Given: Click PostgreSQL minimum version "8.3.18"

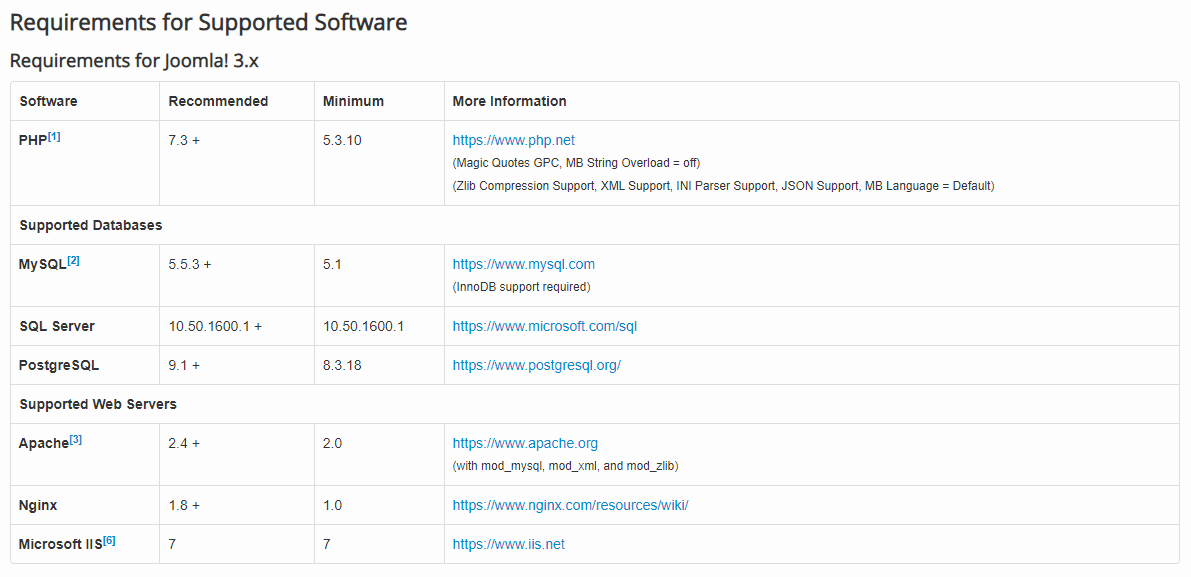Looking at the screenshot, I should coord(342,365).
